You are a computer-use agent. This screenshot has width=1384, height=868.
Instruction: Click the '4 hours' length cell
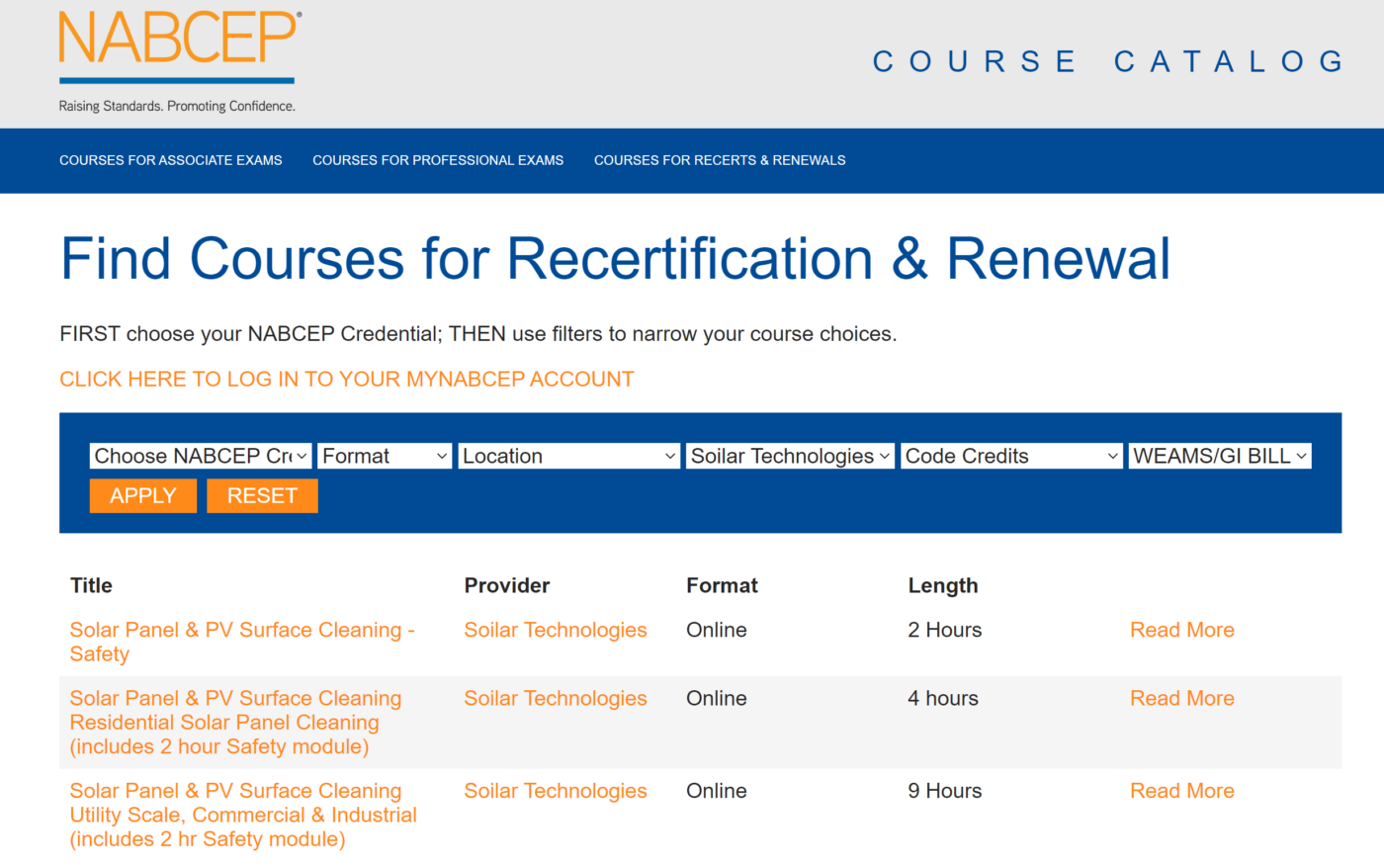pyautogui.click(x=943, y=698)
